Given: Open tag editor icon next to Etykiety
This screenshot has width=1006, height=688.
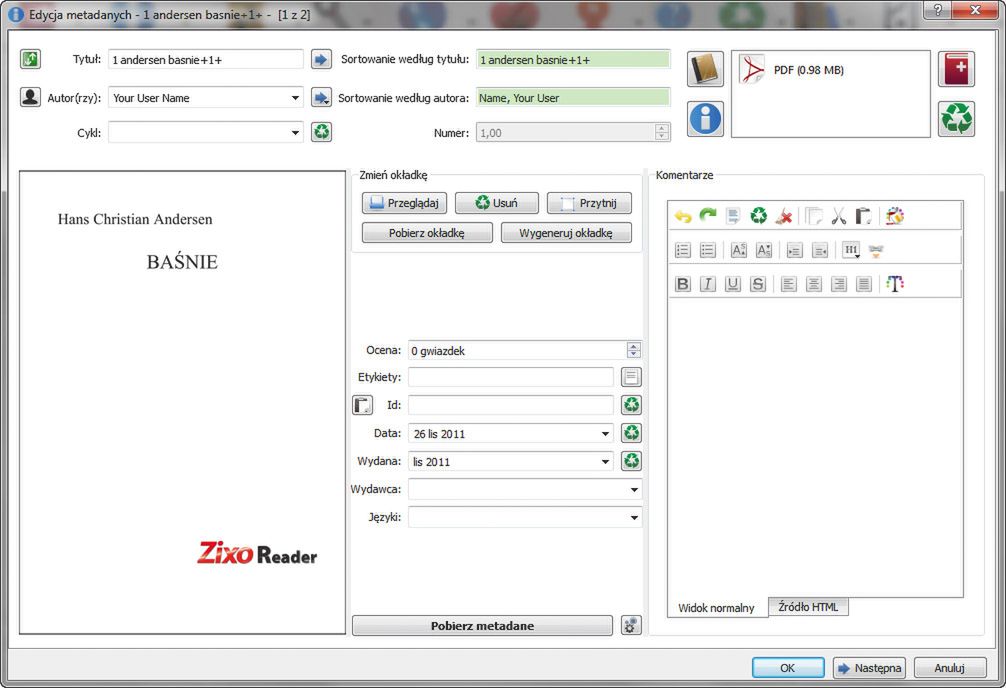Looking at the screenshot, I should (x=631, y=377).
